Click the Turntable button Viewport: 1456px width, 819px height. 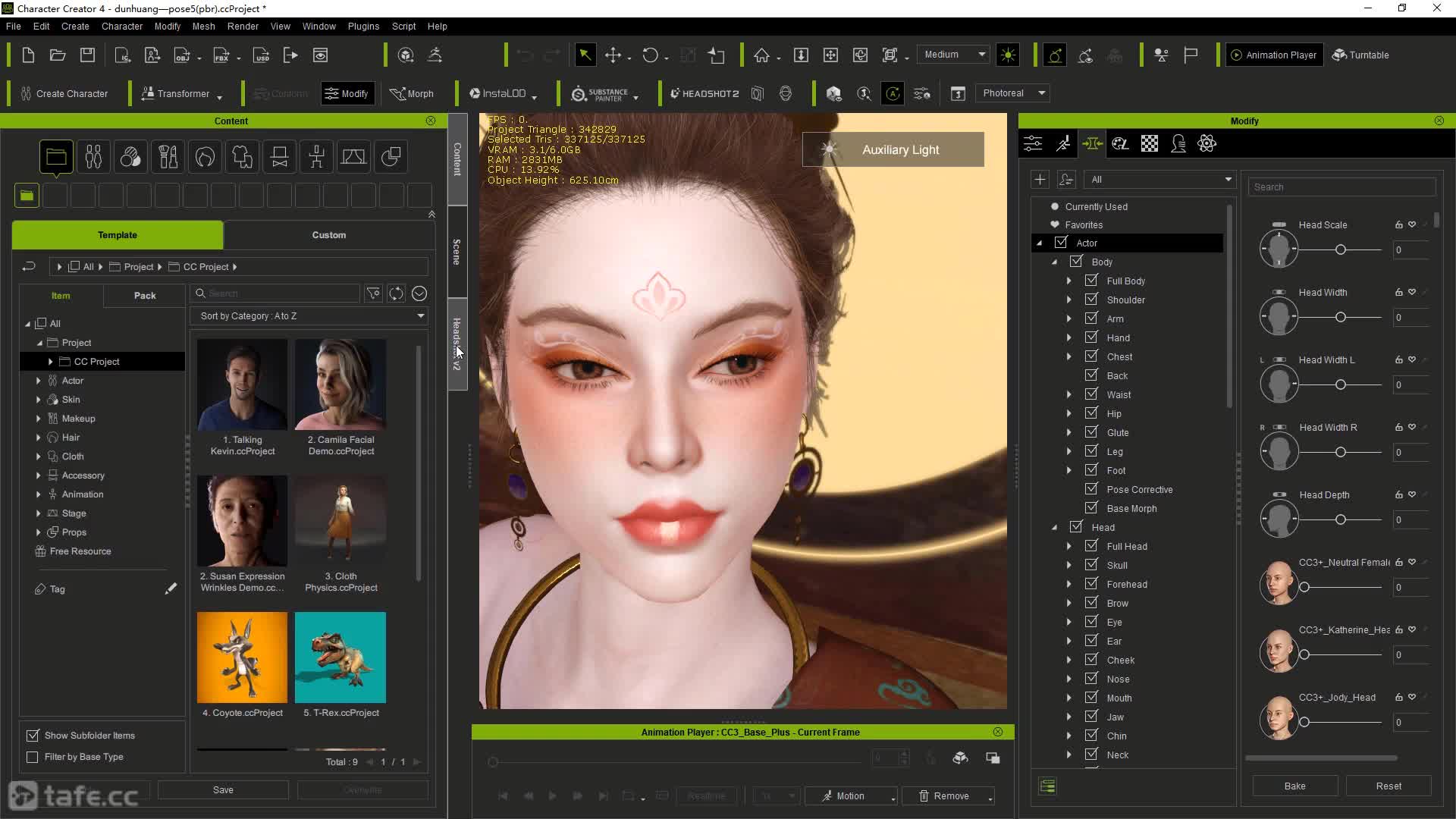coord(1361,55)
